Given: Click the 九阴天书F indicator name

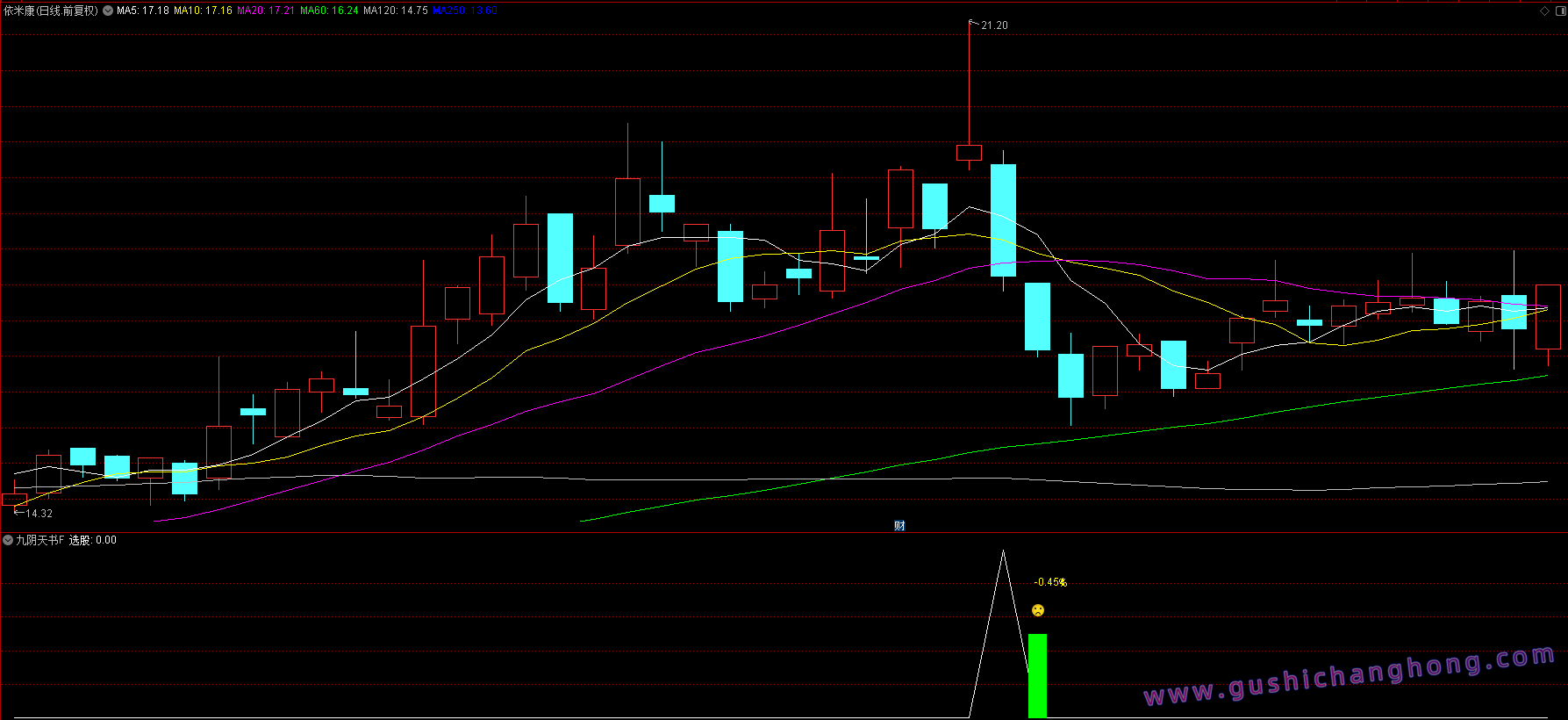Looking at the screenshot, I should [x=40, y=540].
